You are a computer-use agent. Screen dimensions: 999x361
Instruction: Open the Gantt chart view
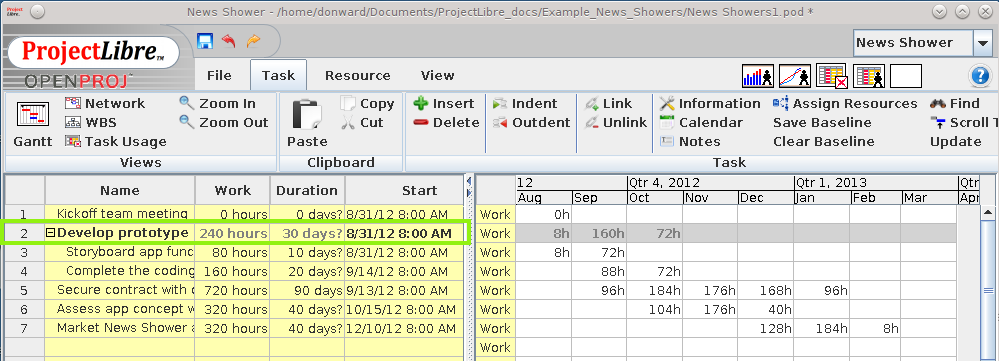[32, 124]
